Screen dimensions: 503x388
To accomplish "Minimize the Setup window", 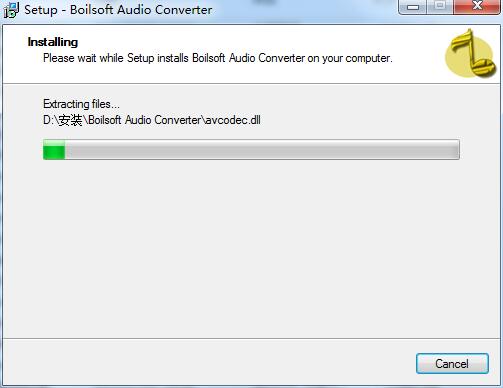I will 413,7.
